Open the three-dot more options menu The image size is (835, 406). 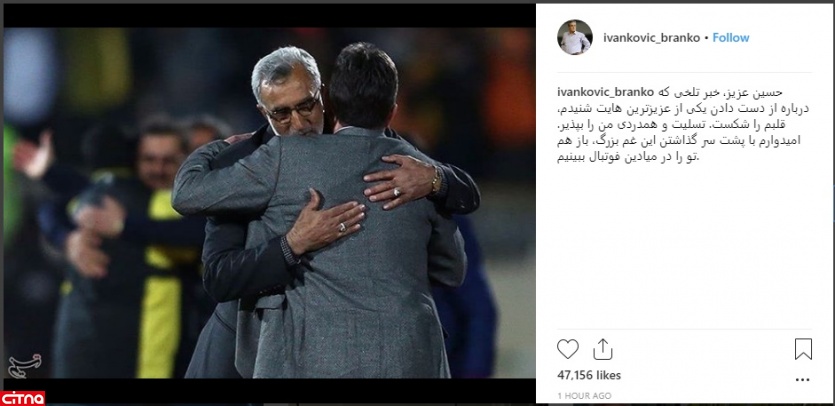click(x=803, y=380)
